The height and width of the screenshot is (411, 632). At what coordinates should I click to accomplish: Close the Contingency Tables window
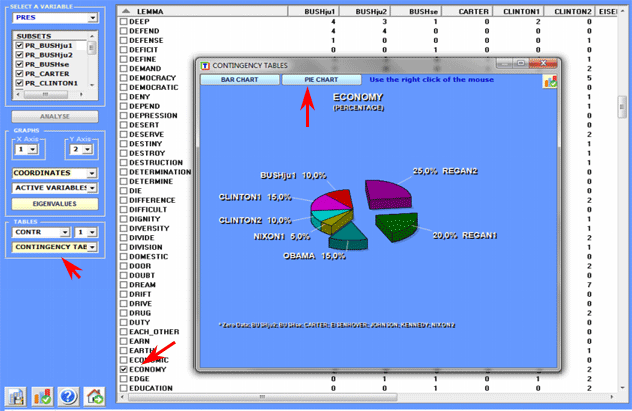pos(543,63)
